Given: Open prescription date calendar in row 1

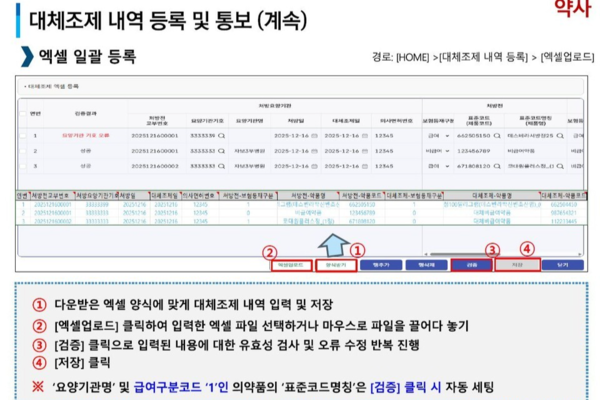Looking at the screenshot, I should pos(314,136).
